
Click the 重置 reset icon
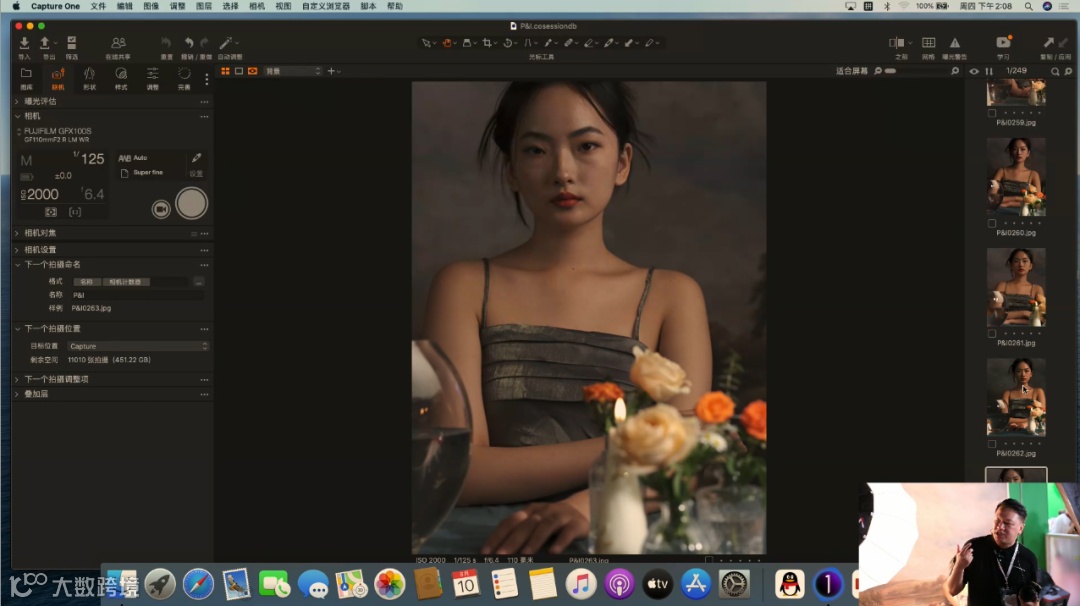tap(166, 43)
